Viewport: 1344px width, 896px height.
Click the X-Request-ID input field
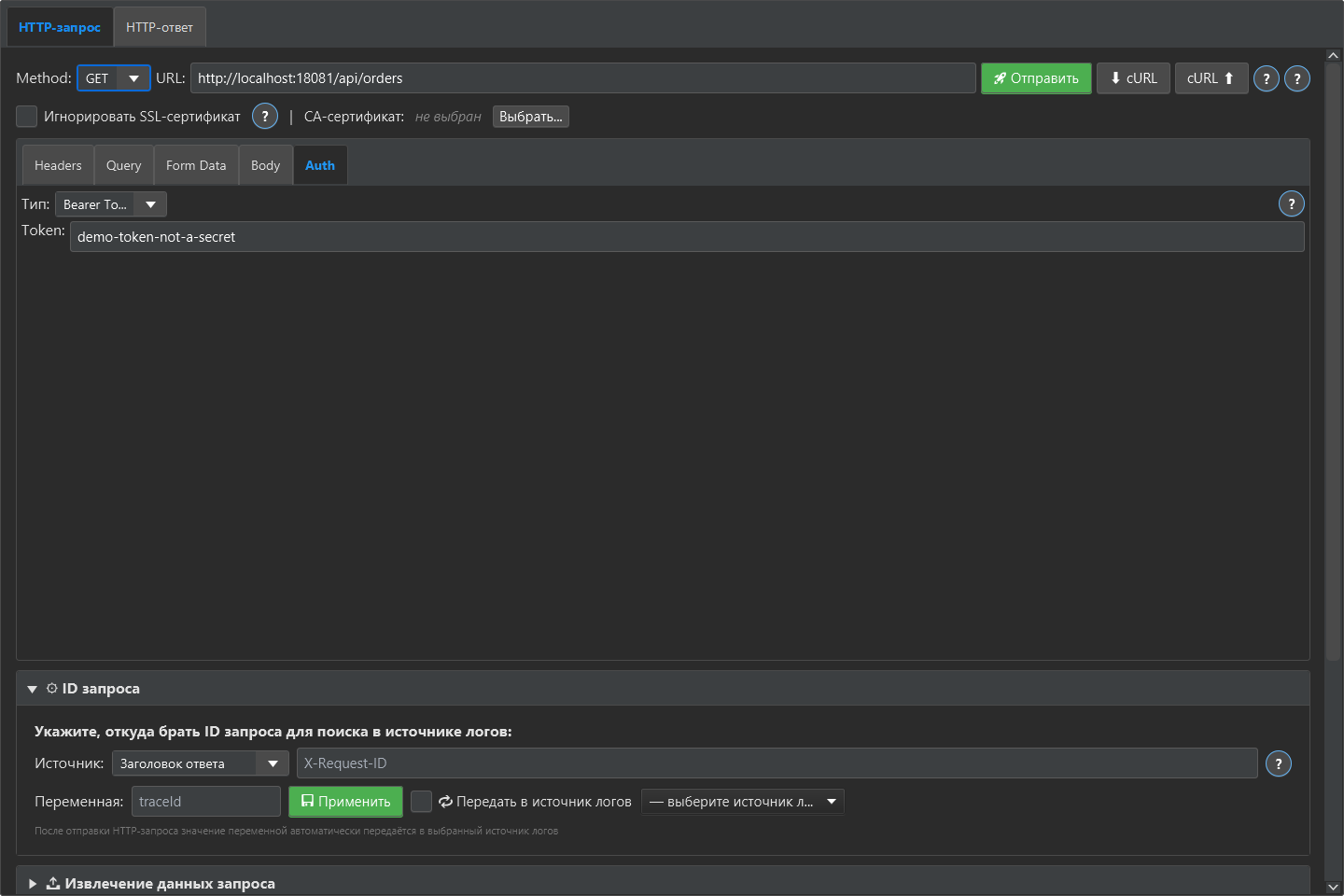pyautogui.click(x=777, y=763)
